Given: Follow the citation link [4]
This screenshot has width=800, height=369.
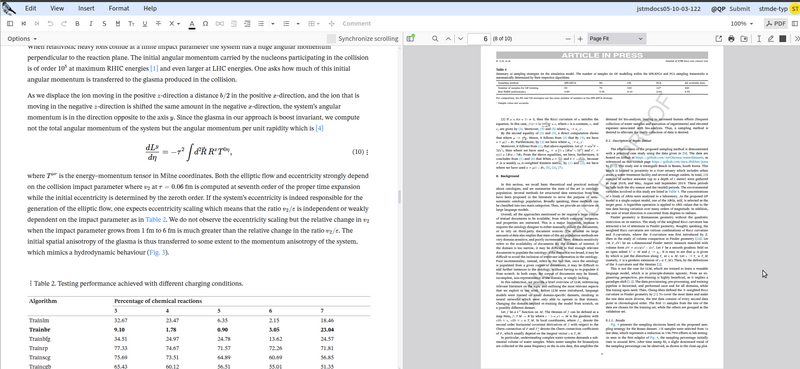Looking at the screenshot, I should point(319,128).
